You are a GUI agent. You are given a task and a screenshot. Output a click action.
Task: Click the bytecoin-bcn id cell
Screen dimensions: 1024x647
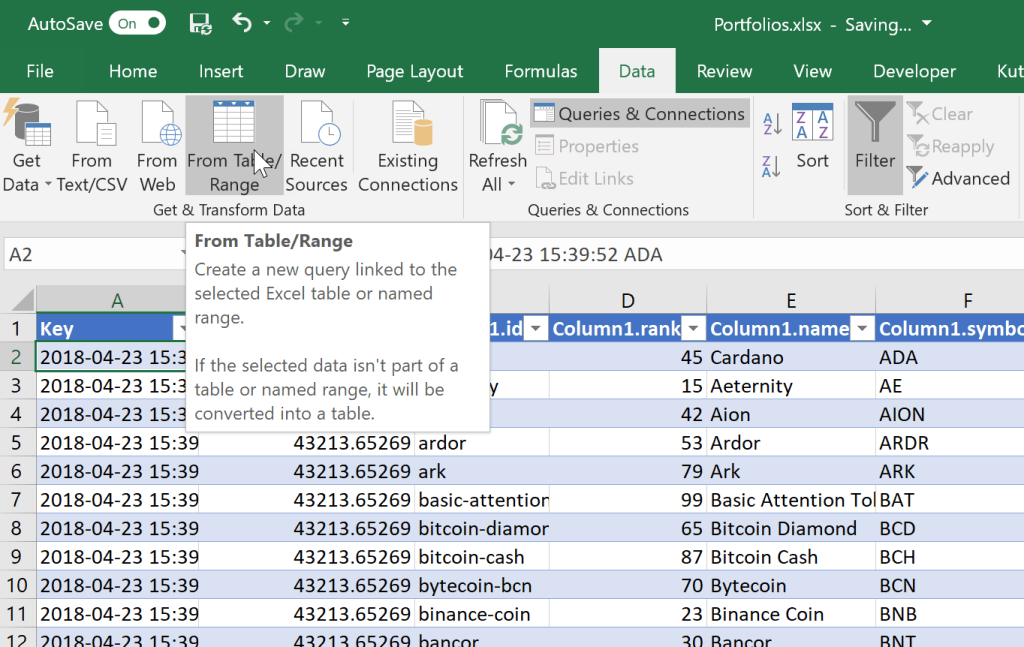point(481,586)
